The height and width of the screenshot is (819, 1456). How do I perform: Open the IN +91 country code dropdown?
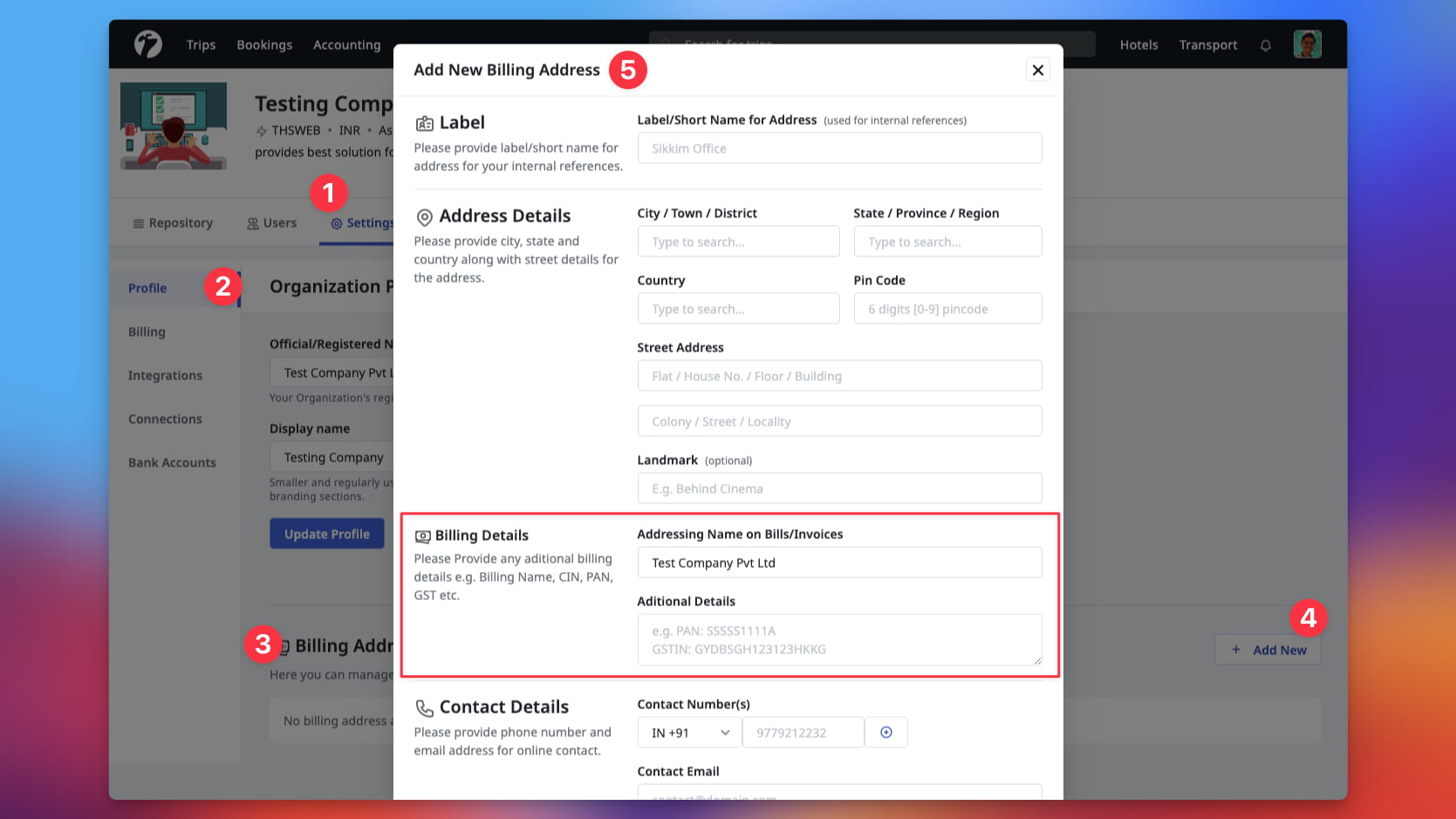[x=687, y=732]
